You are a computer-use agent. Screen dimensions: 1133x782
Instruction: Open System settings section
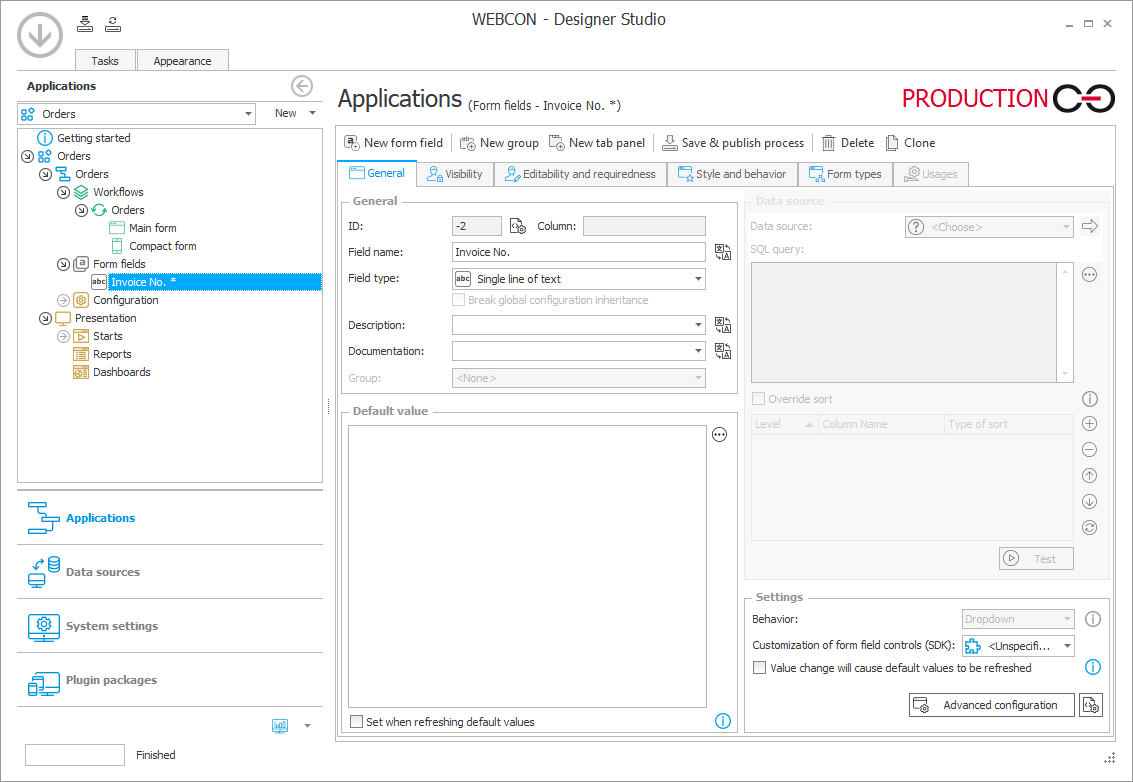pyautogui.click(x=170, y=626)
